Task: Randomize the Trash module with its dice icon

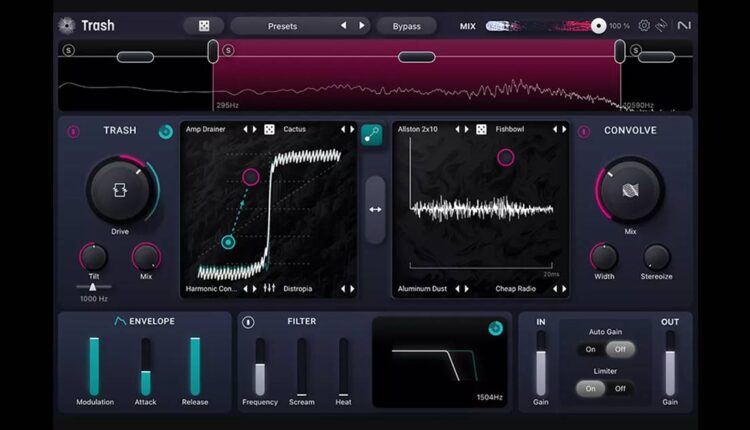Action: click(x=269, y=129)
